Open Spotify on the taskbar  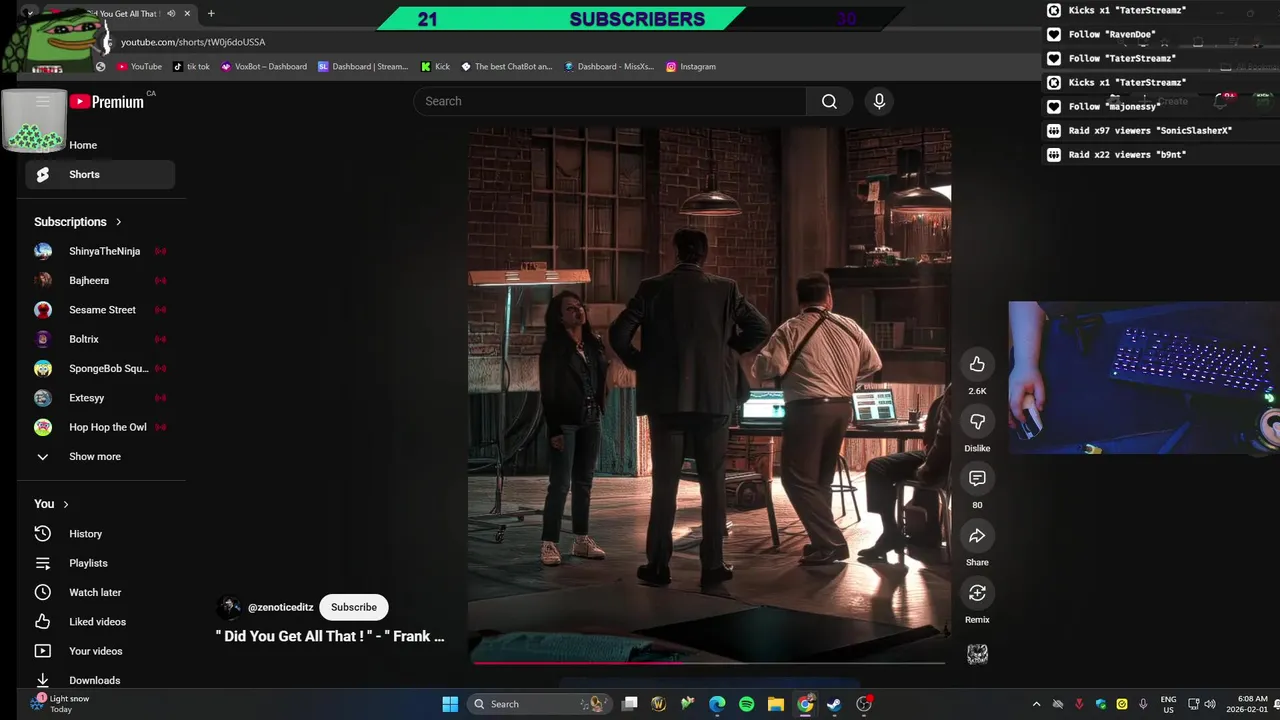pos(746,704)
